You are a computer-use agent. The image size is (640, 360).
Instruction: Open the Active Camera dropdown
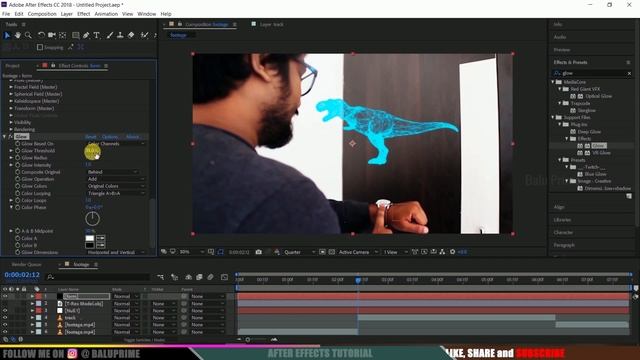click(x=358, y=252)
